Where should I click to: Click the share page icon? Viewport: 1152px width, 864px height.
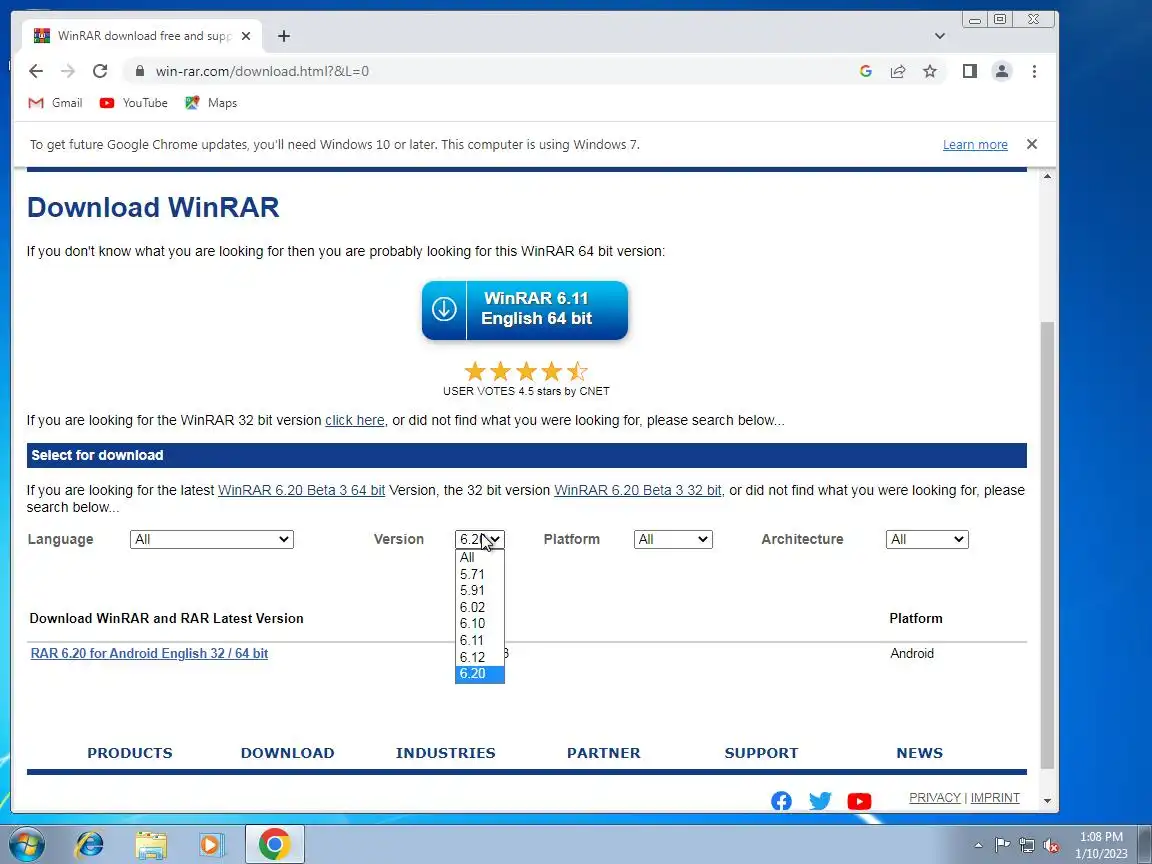tap(898, 71)
